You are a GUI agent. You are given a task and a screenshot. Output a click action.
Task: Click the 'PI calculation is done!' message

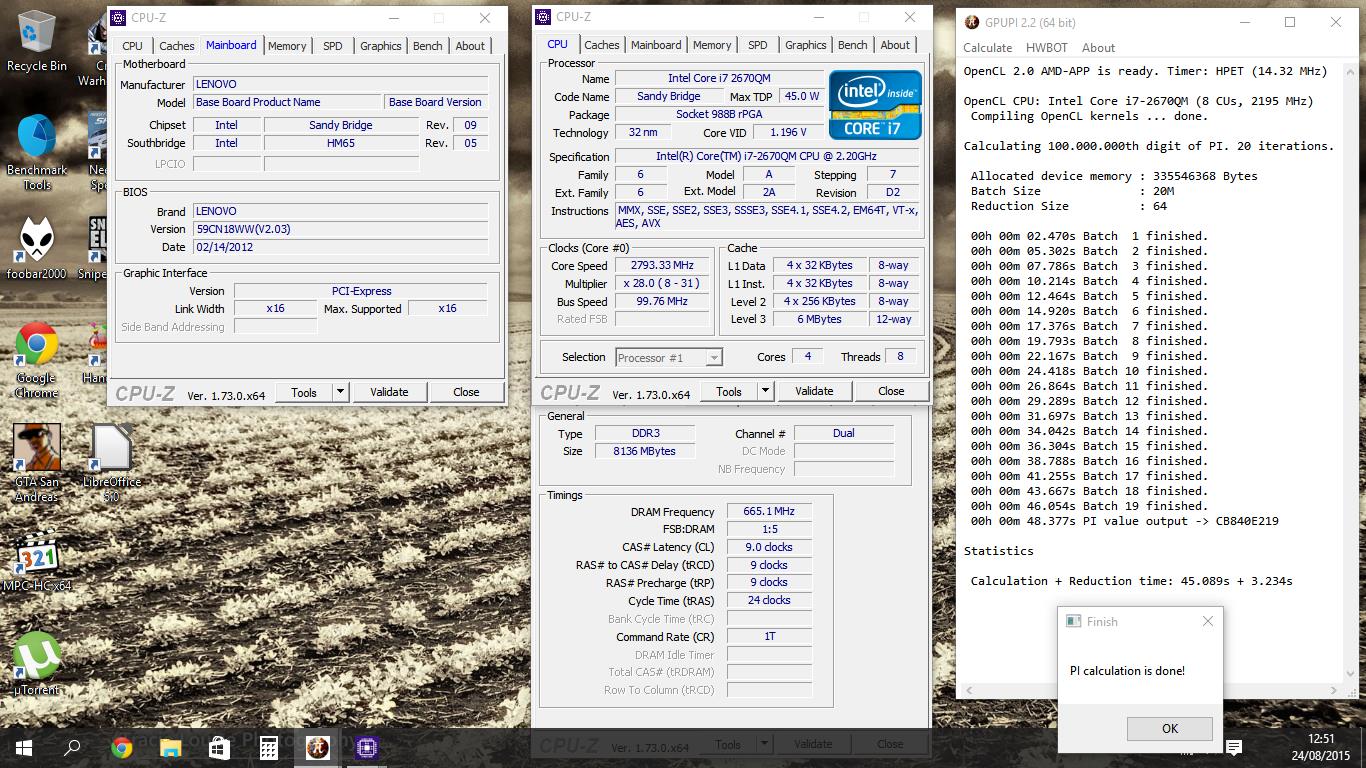(x=1127, y=671)
